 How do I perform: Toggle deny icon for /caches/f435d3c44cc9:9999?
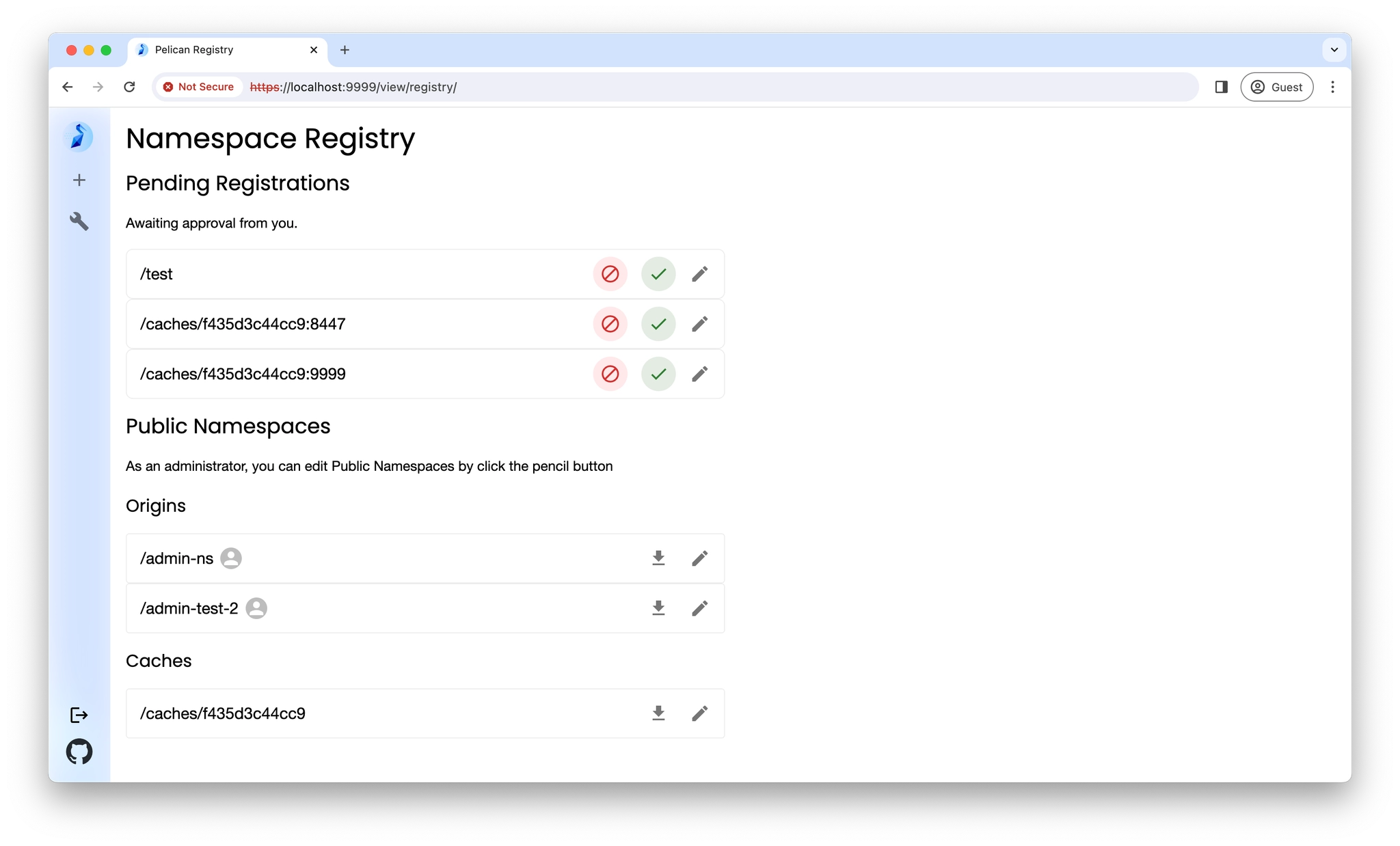pos(610,373)
